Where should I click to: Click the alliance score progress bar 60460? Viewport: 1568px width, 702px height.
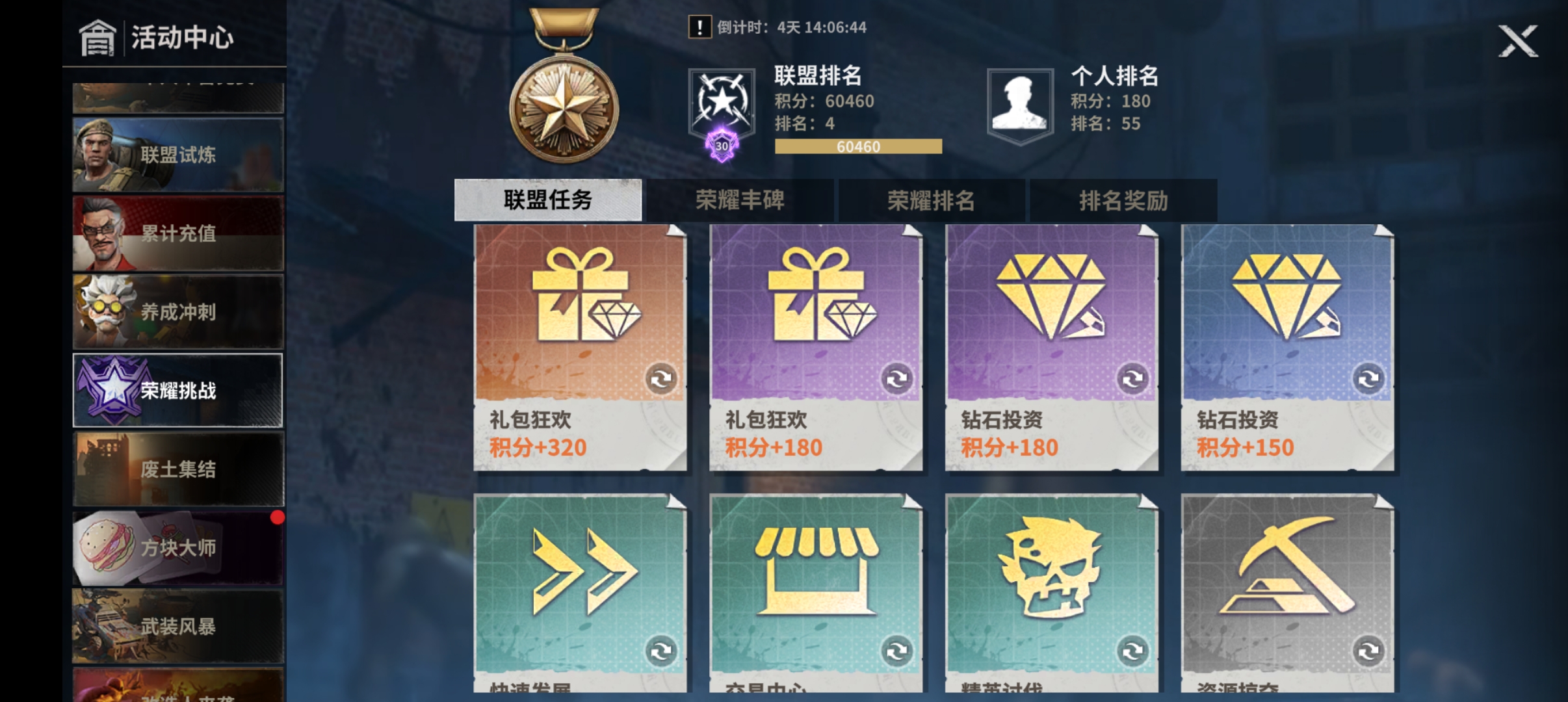[858, 147]
